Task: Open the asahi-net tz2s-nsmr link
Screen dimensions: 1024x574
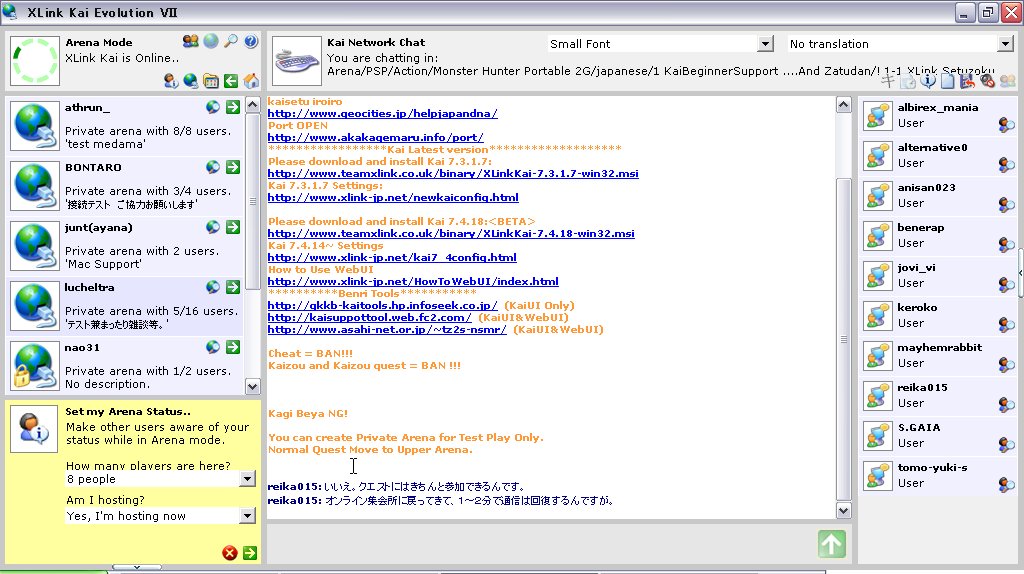Action: click(387, 330)
